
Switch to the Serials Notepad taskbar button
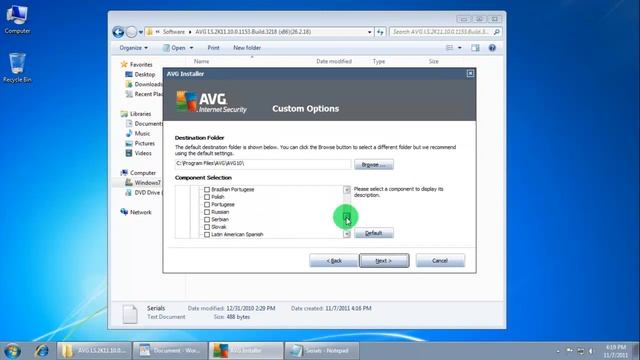click(322, 351)
